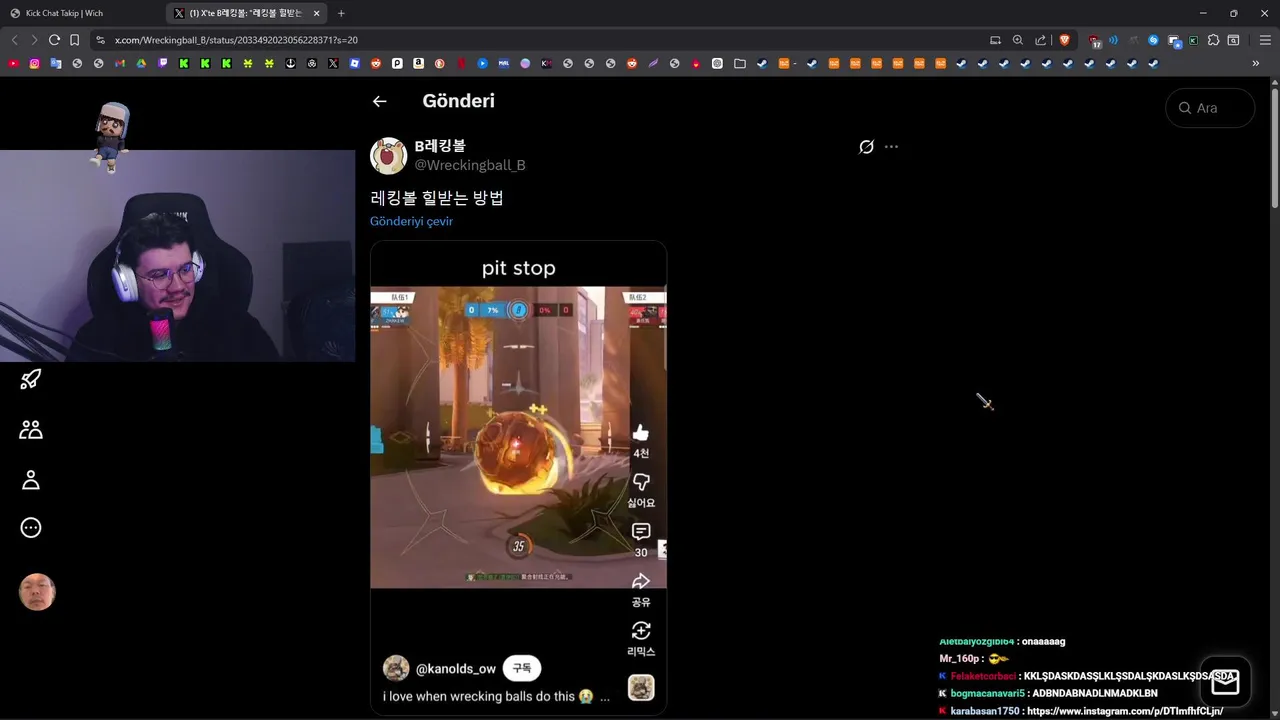Click the @kanolds_ow username
Image resolution: width=1280 pixels, height=720 pixels.
tap(456, 669)
